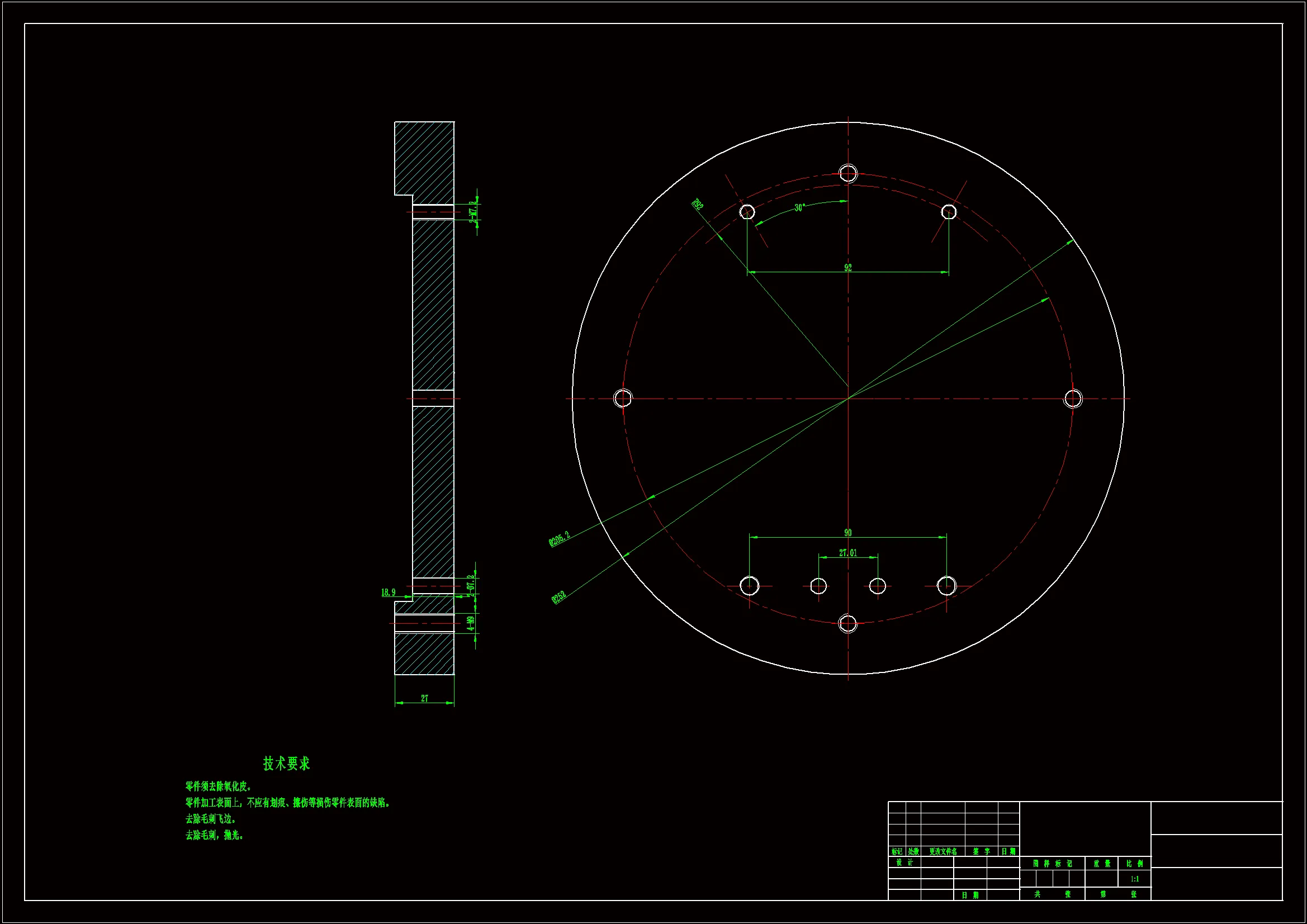Screen dimensions: 1307x924
Task: Click the 设计 cell in title block
Action: point(904,863)
